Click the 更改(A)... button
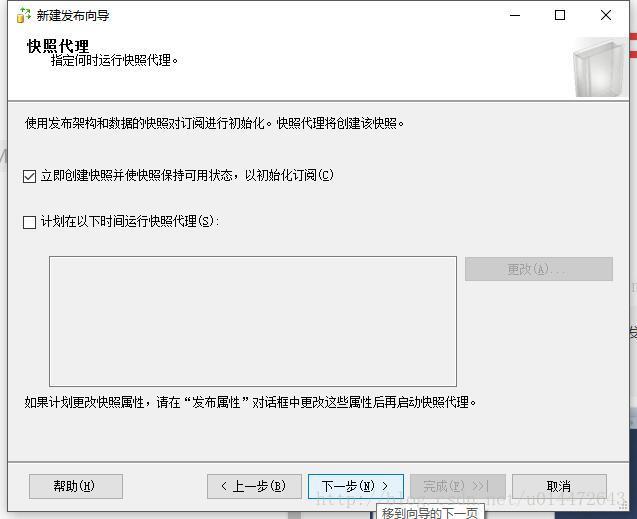The width and height of the screenshot is (637, 519). 539,269
